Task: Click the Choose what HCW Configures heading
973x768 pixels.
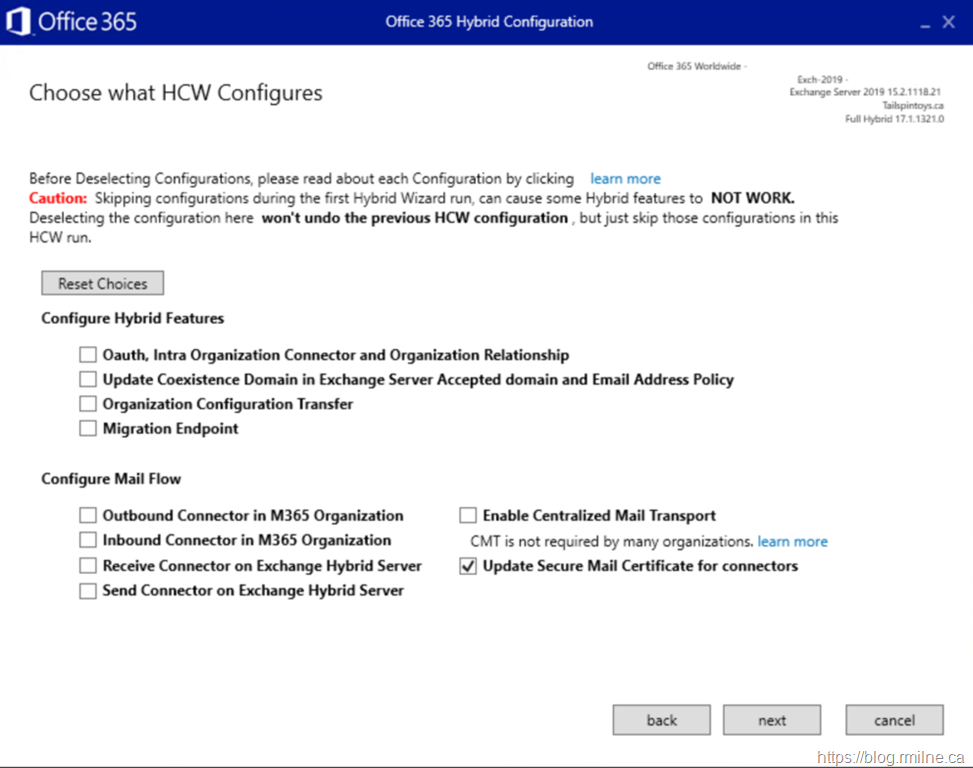Action: 176,93
